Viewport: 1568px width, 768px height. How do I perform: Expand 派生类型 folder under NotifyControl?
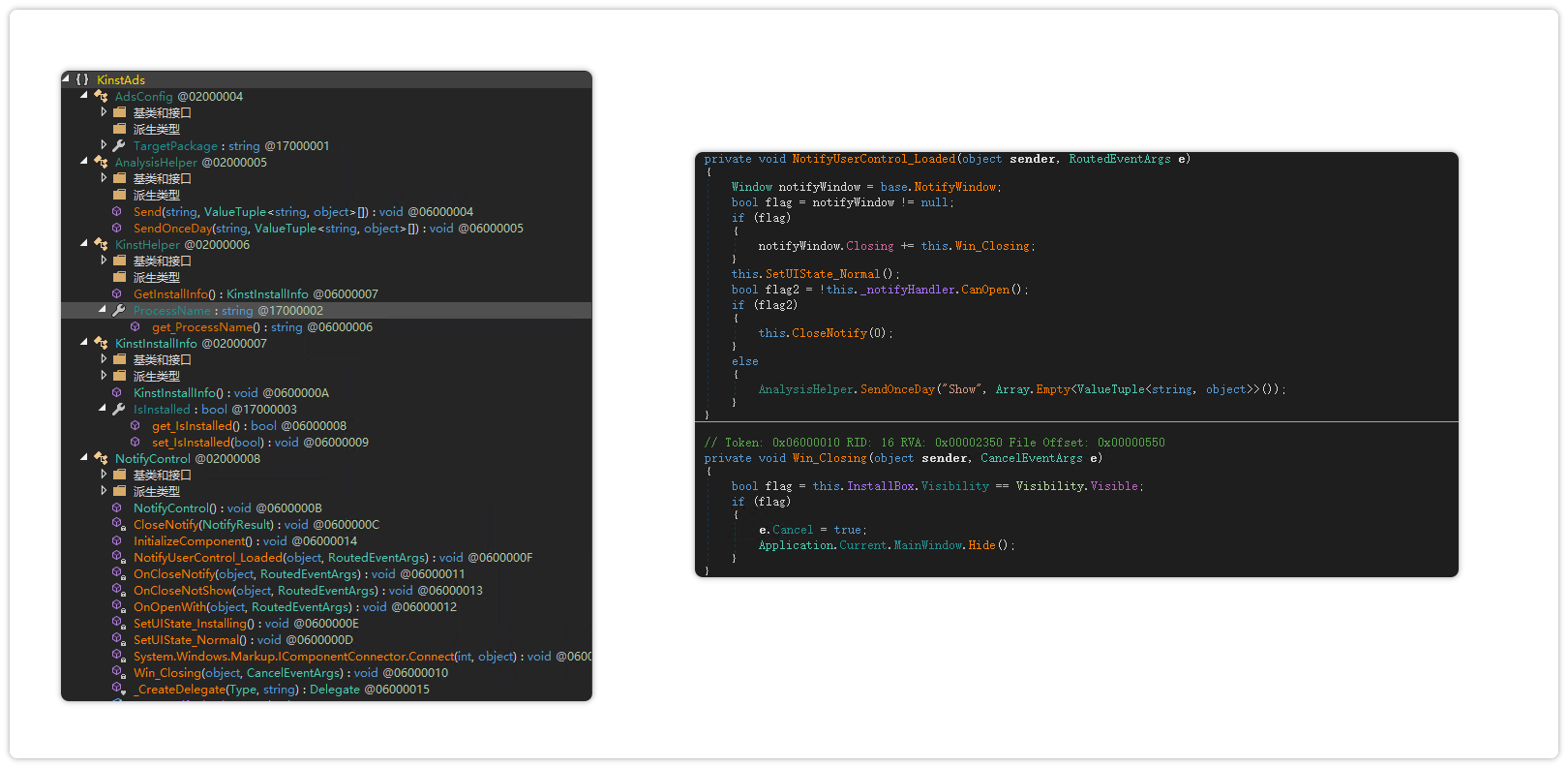click(x=104, y=491)
